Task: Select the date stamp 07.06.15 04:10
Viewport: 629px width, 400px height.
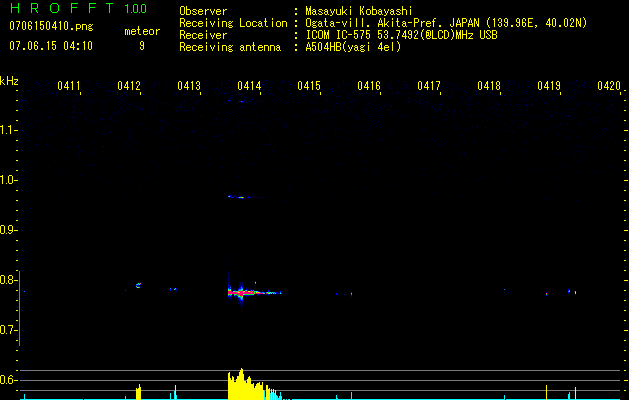Action: [x=51, y=46]
